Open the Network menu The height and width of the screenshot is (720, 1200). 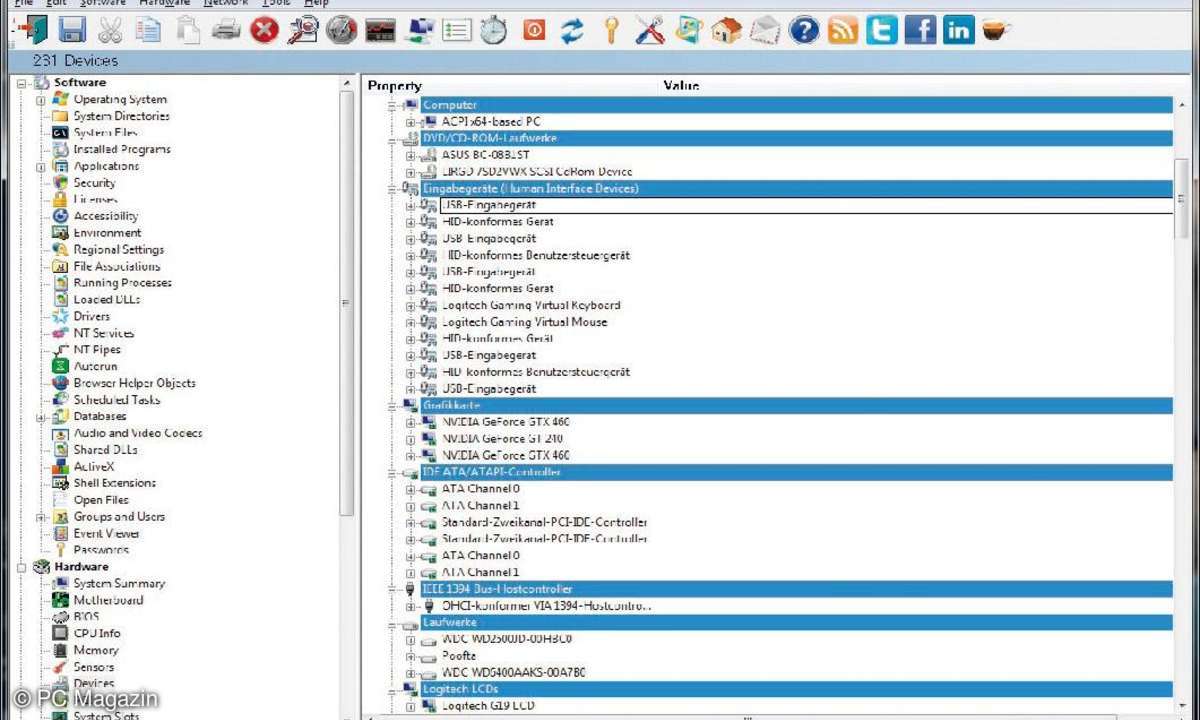226,3
